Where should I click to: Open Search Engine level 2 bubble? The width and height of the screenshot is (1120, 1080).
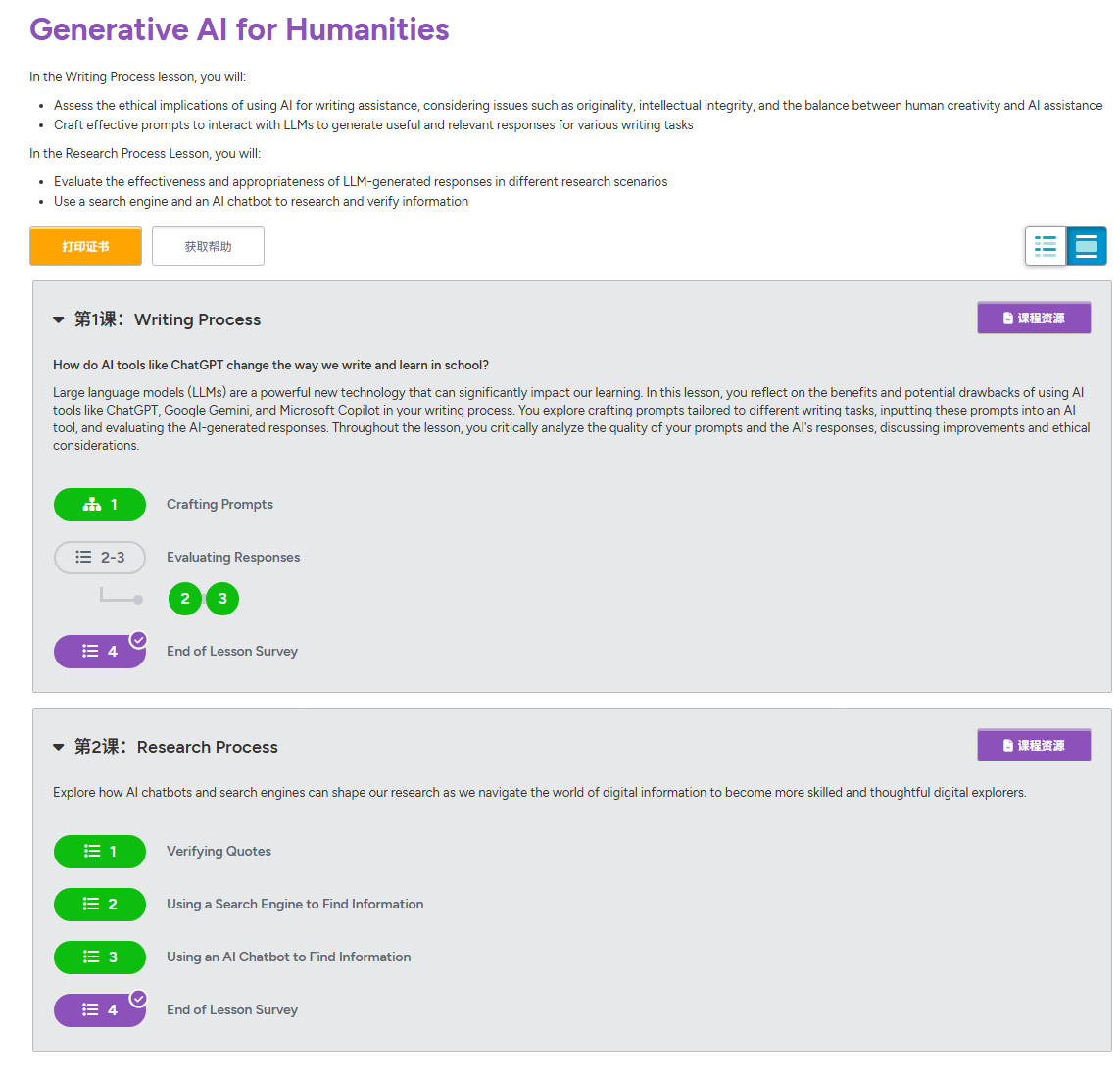click(x=100, y=905)
